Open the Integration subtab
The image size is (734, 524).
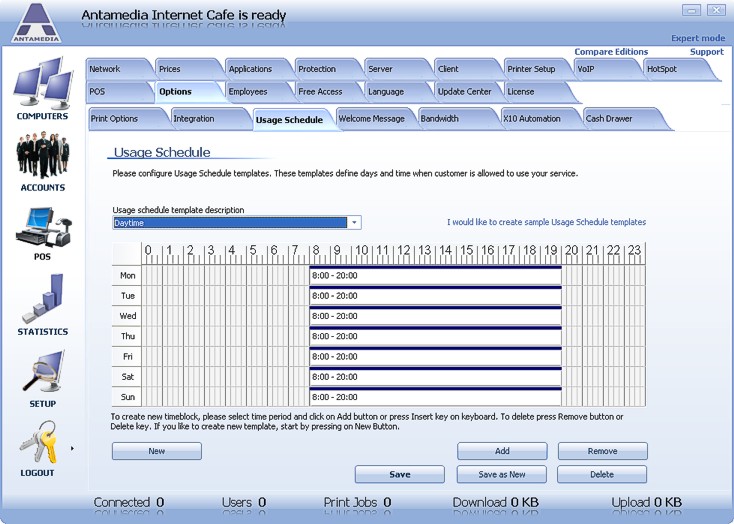209,119
